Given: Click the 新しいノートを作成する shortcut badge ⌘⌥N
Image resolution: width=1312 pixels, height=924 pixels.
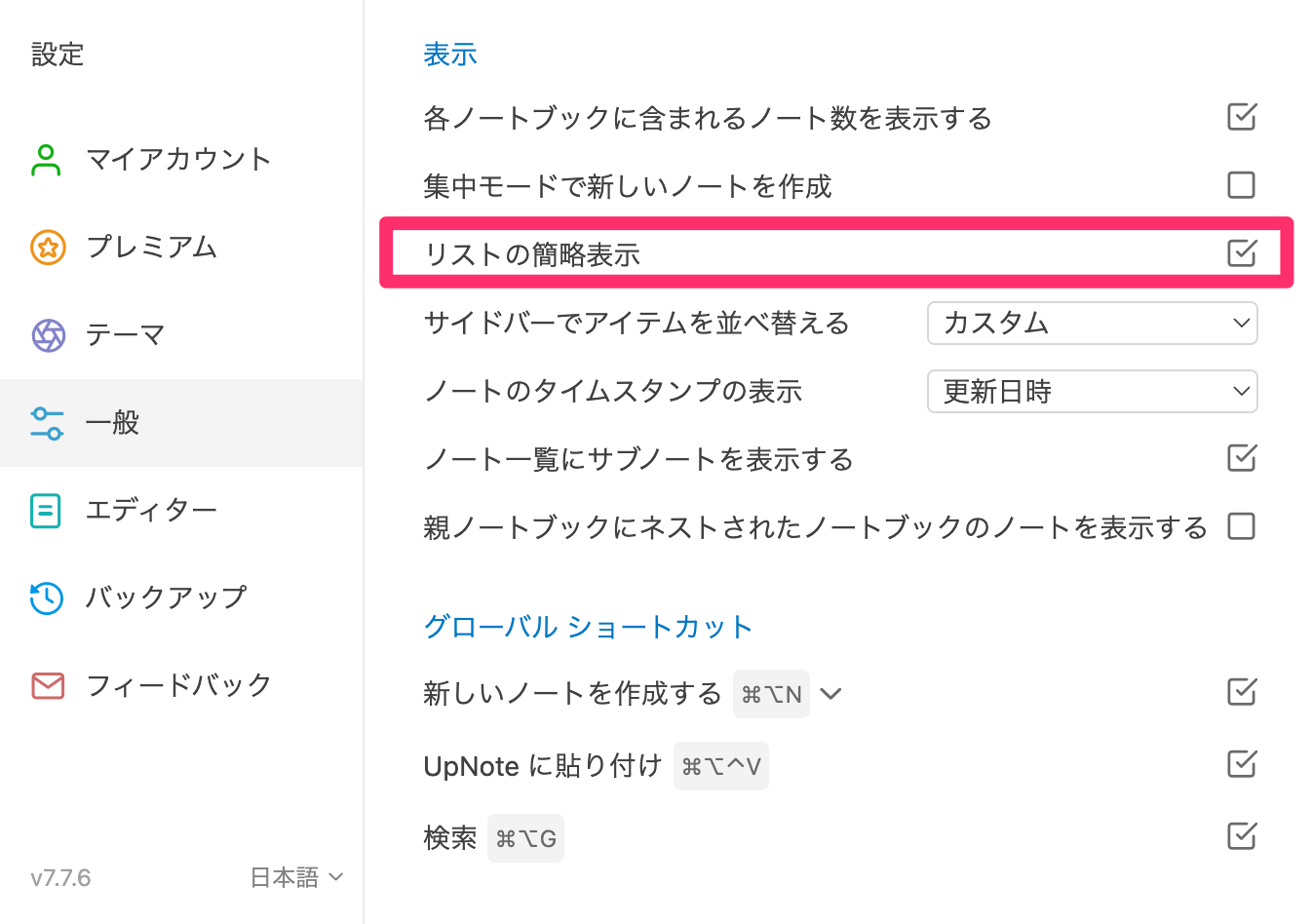Looking at the screenshot, I should coord(771,693).
